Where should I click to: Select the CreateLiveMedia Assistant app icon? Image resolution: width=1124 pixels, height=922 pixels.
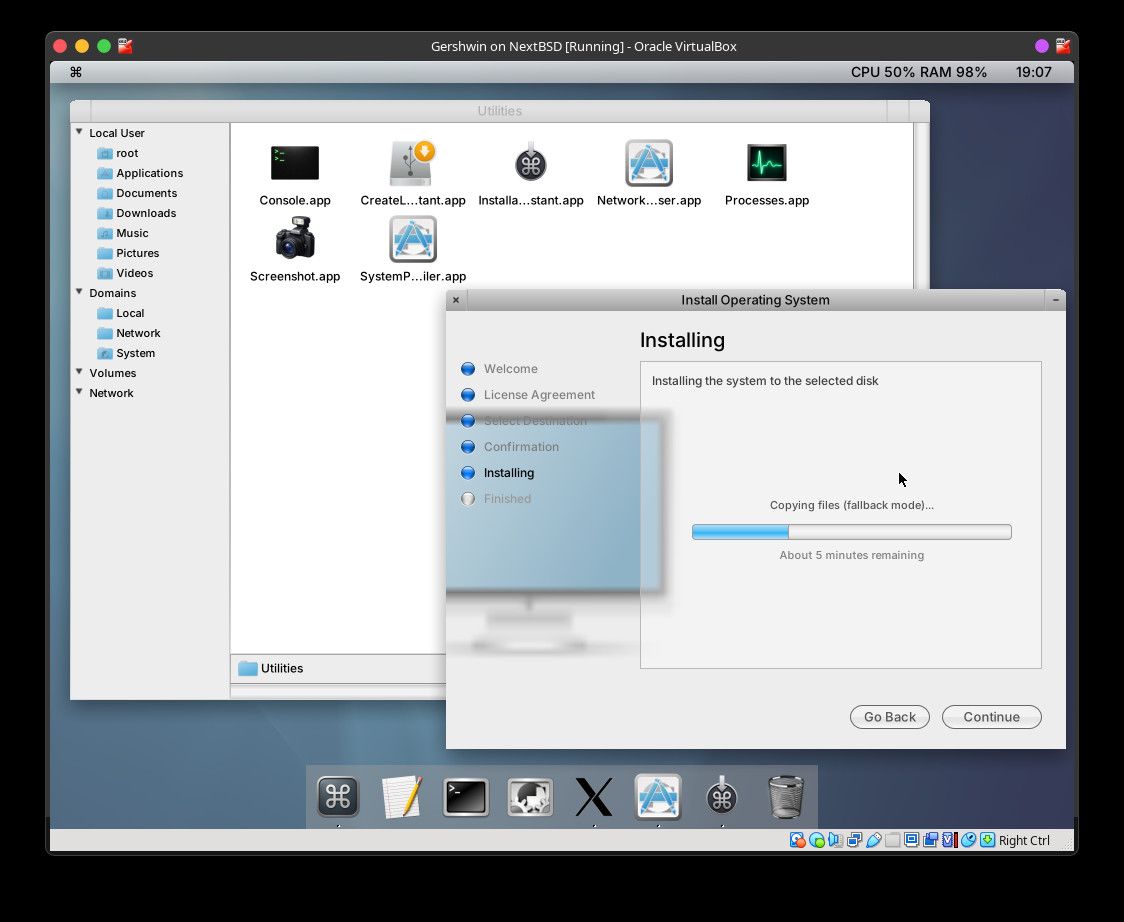pyautogui.click(x=412, y=163)
